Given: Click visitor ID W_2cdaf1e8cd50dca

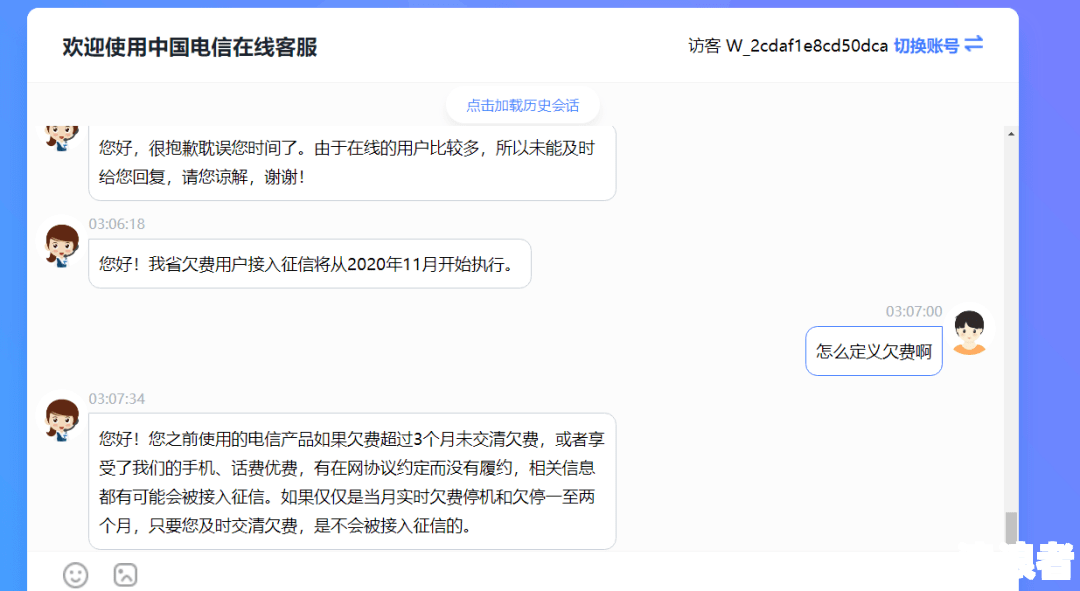Looking at the screenshot, I should click(x=807, y=46).
